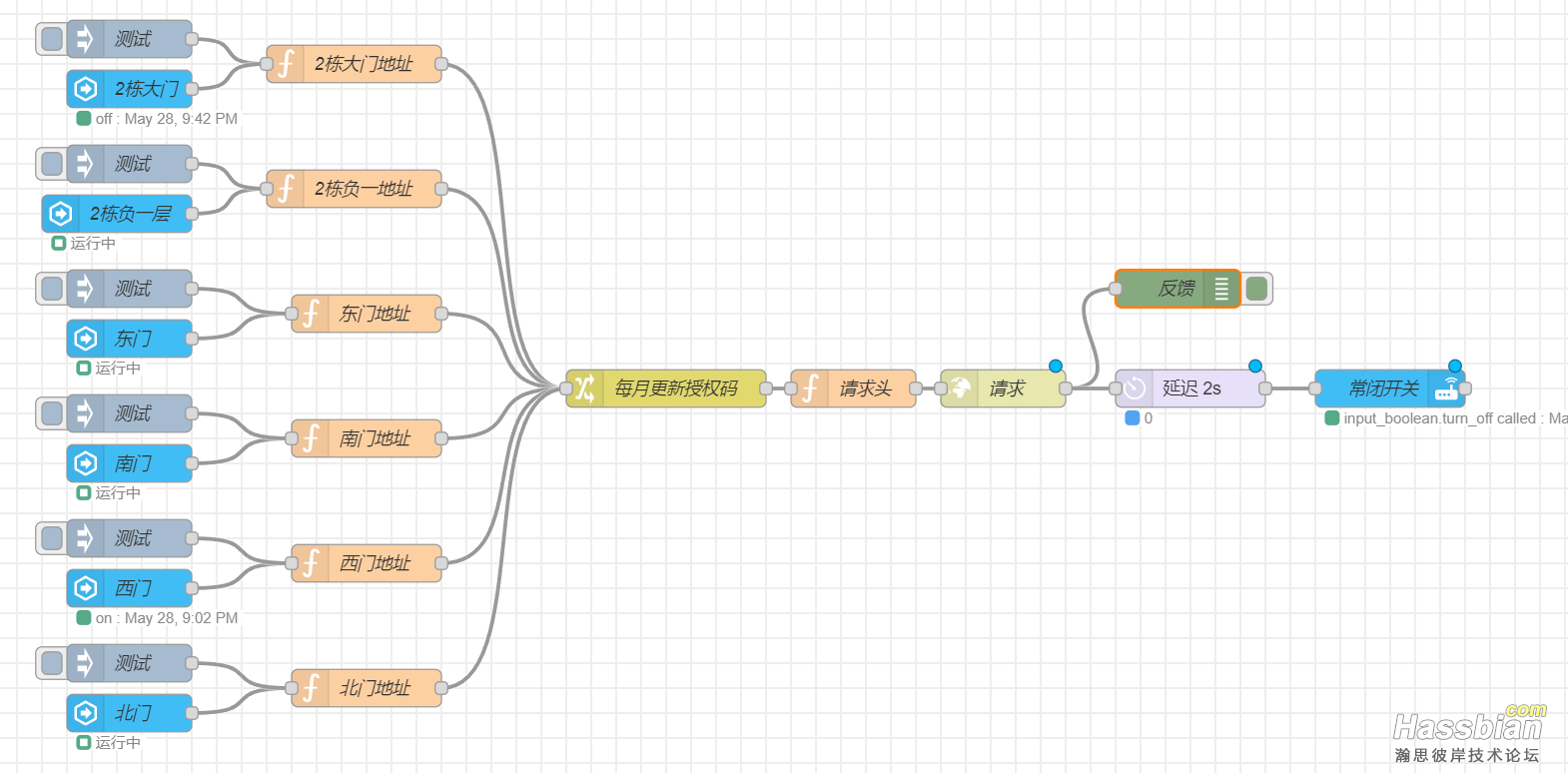
Task: Click the blue changed dot on 常闭开关
Action: click(1455, 366)
